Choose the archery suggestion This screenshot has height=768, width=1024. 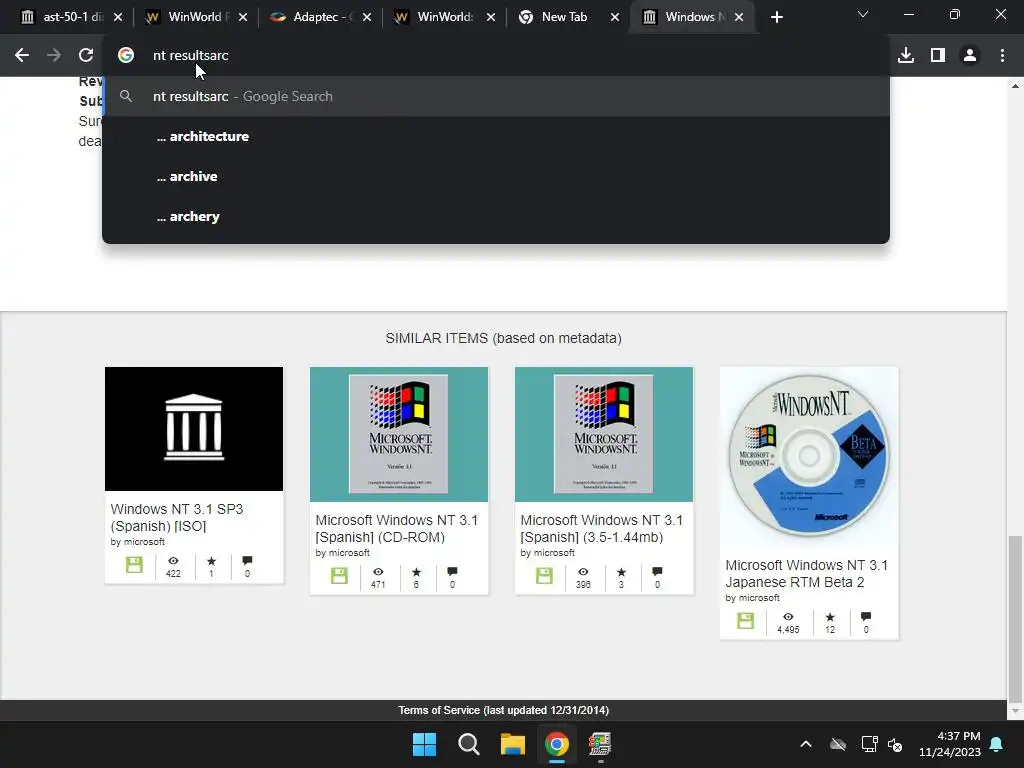coord(496,216)
